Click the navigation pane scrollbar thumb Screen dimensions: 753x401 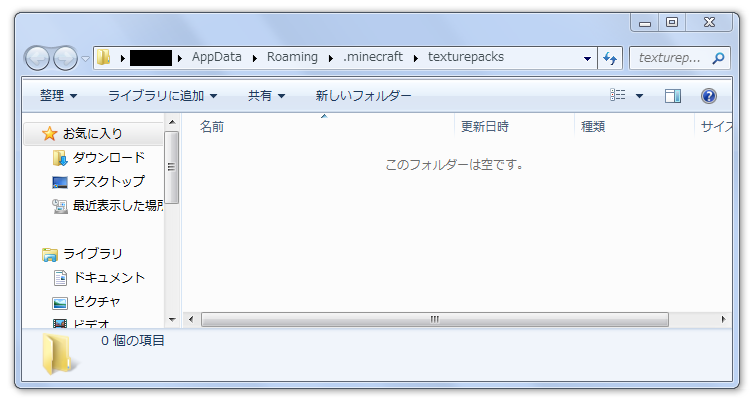coord(171,167)
